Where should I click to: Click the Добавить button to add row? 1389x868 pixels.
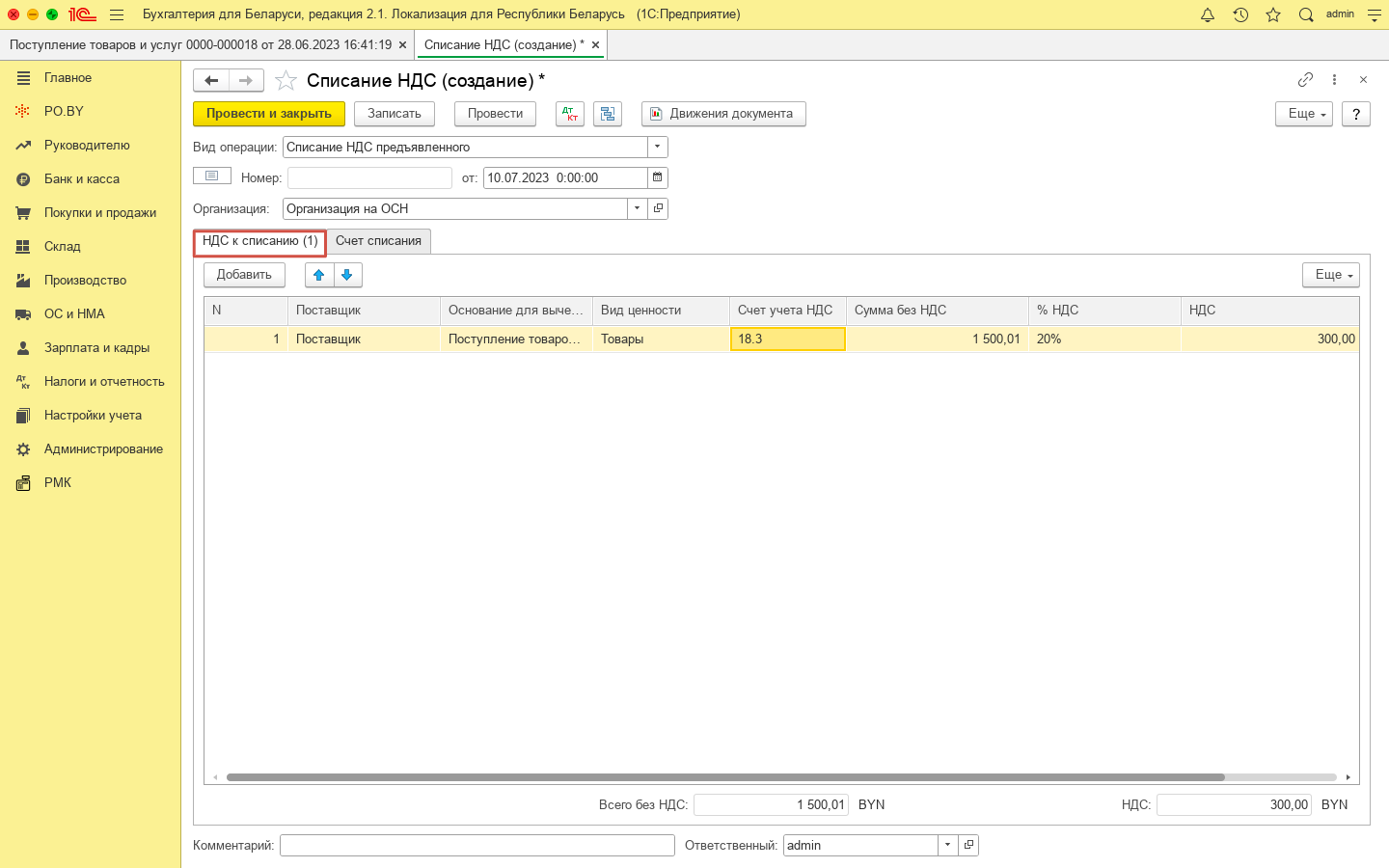(x=244, y=275)
